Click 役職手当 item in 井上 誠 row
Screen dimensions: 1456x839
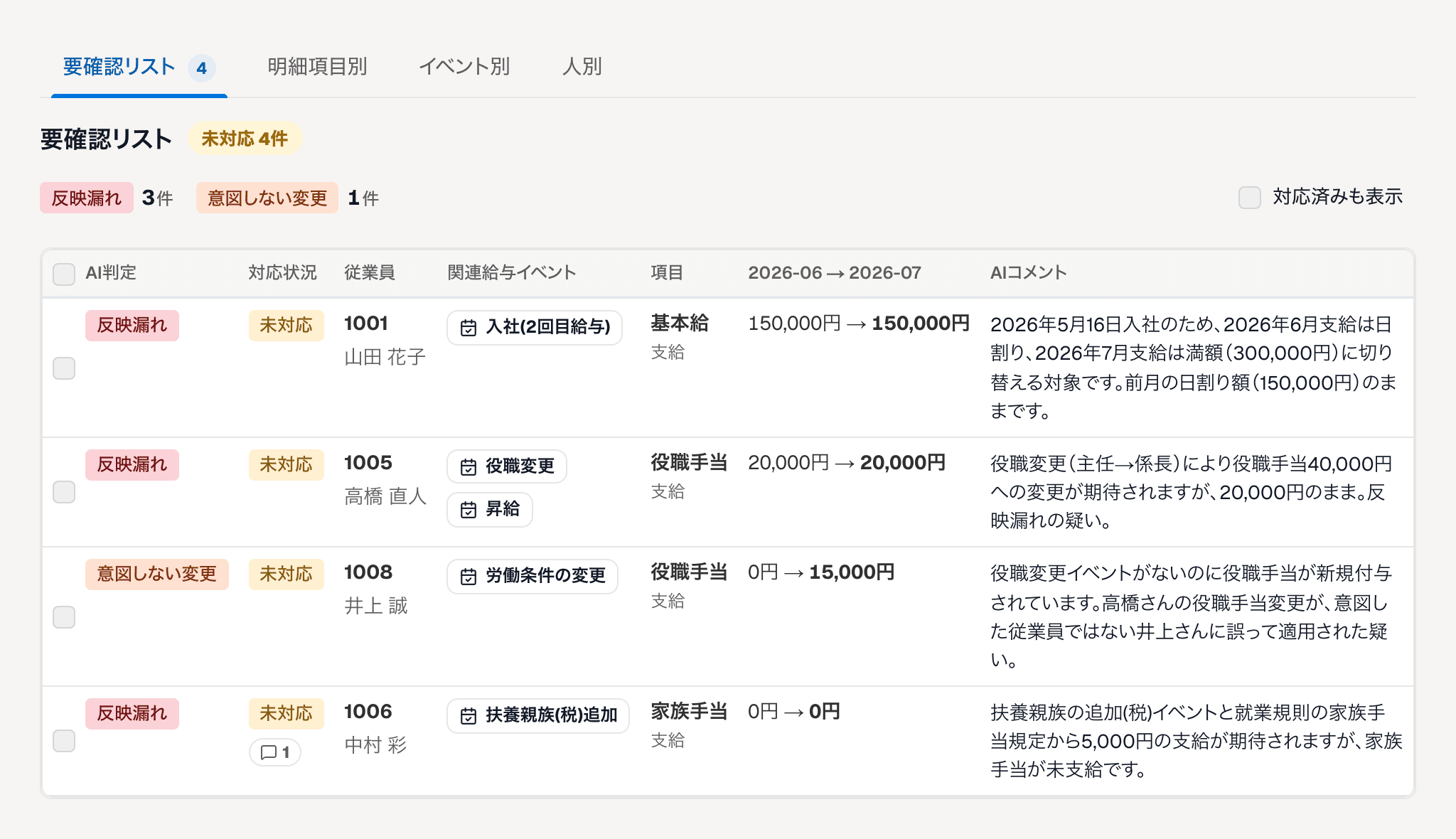point(689,572)
